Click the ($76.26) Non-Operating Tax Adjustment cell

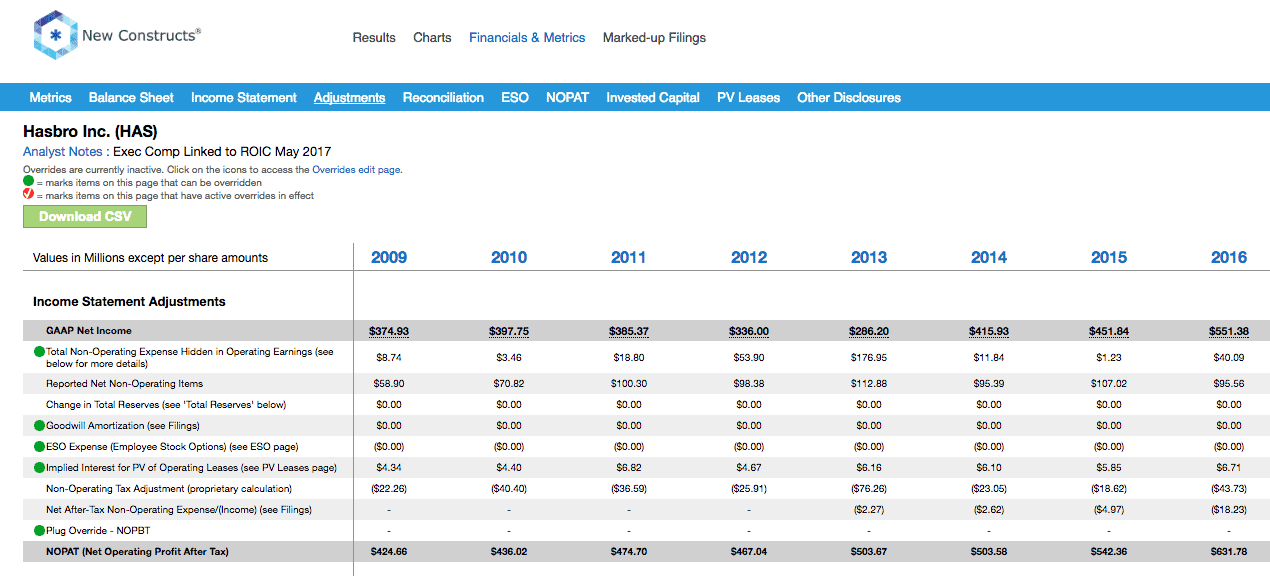(869, 489)
